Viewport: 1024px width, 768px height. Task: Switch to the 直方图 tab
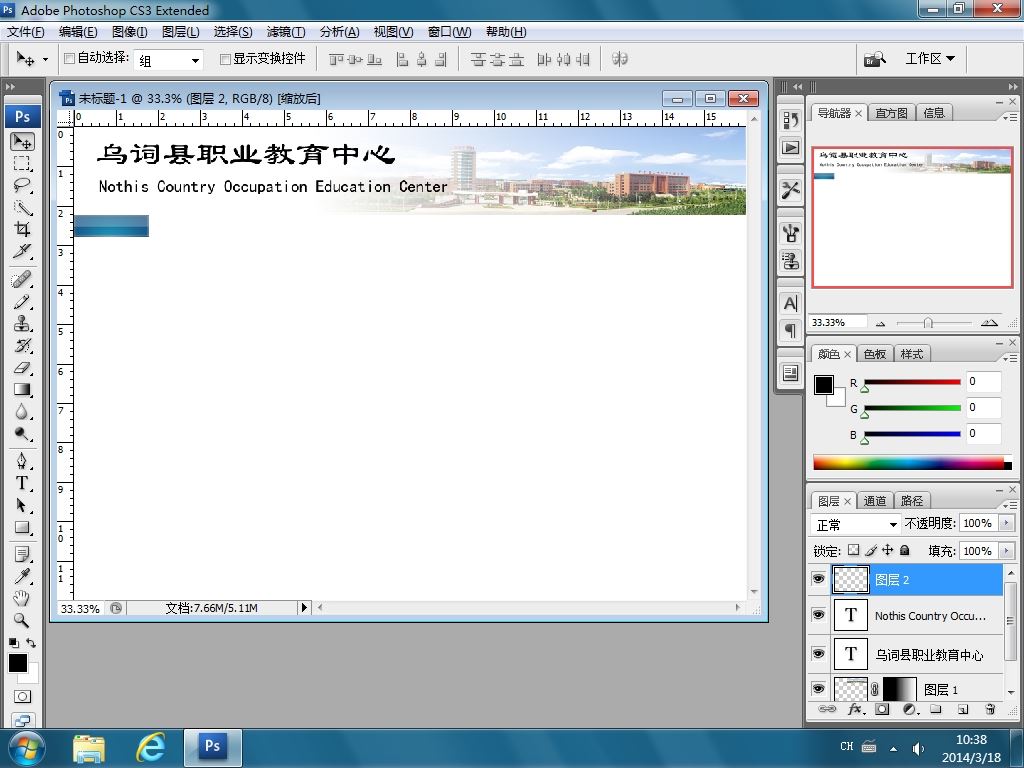tap(891, 113)
